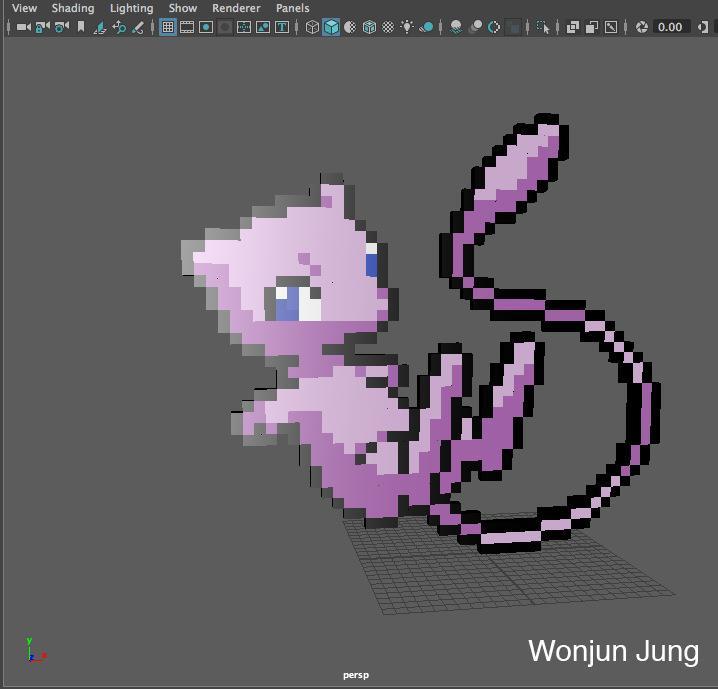The width and height of the screenshot is (718, 689).
Task: Open the Shading menu
Action: click(x=73, y=8)
